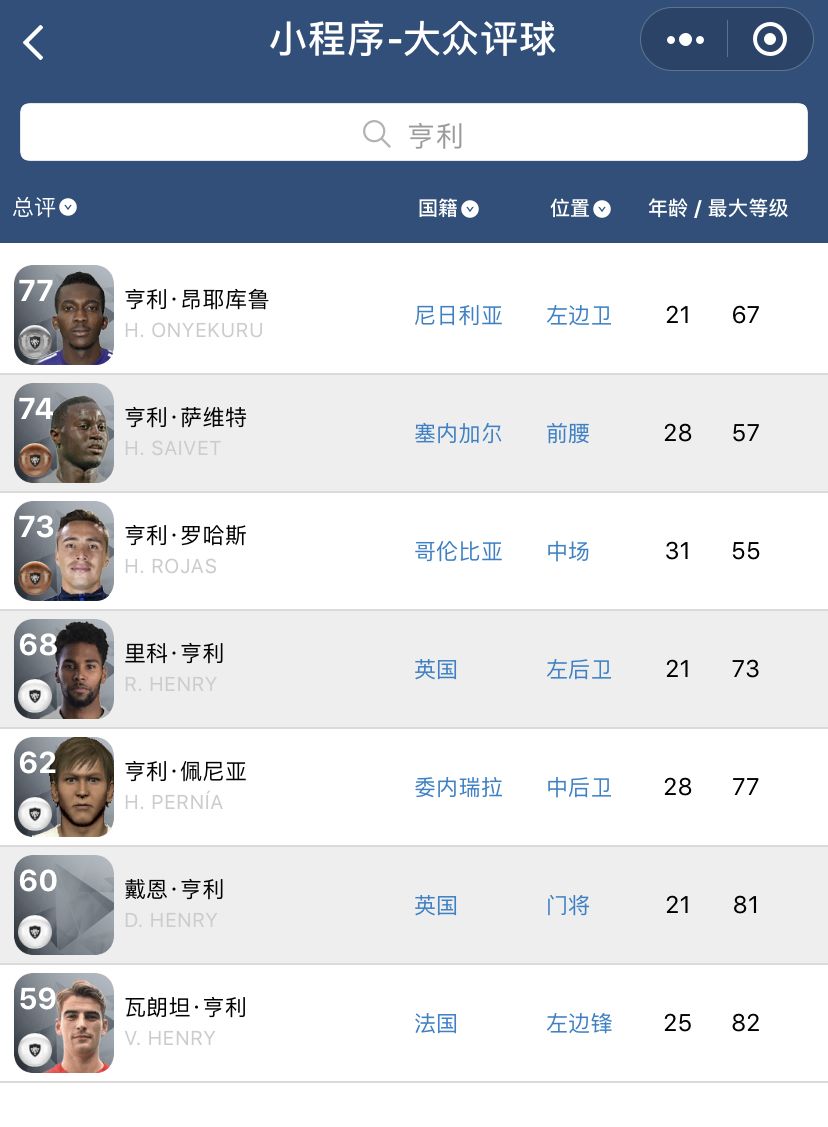The width and height of the screenshot is (828, 1127).
Task: Click the 尼日利亚 nationality link
Action: pos(459,316)
